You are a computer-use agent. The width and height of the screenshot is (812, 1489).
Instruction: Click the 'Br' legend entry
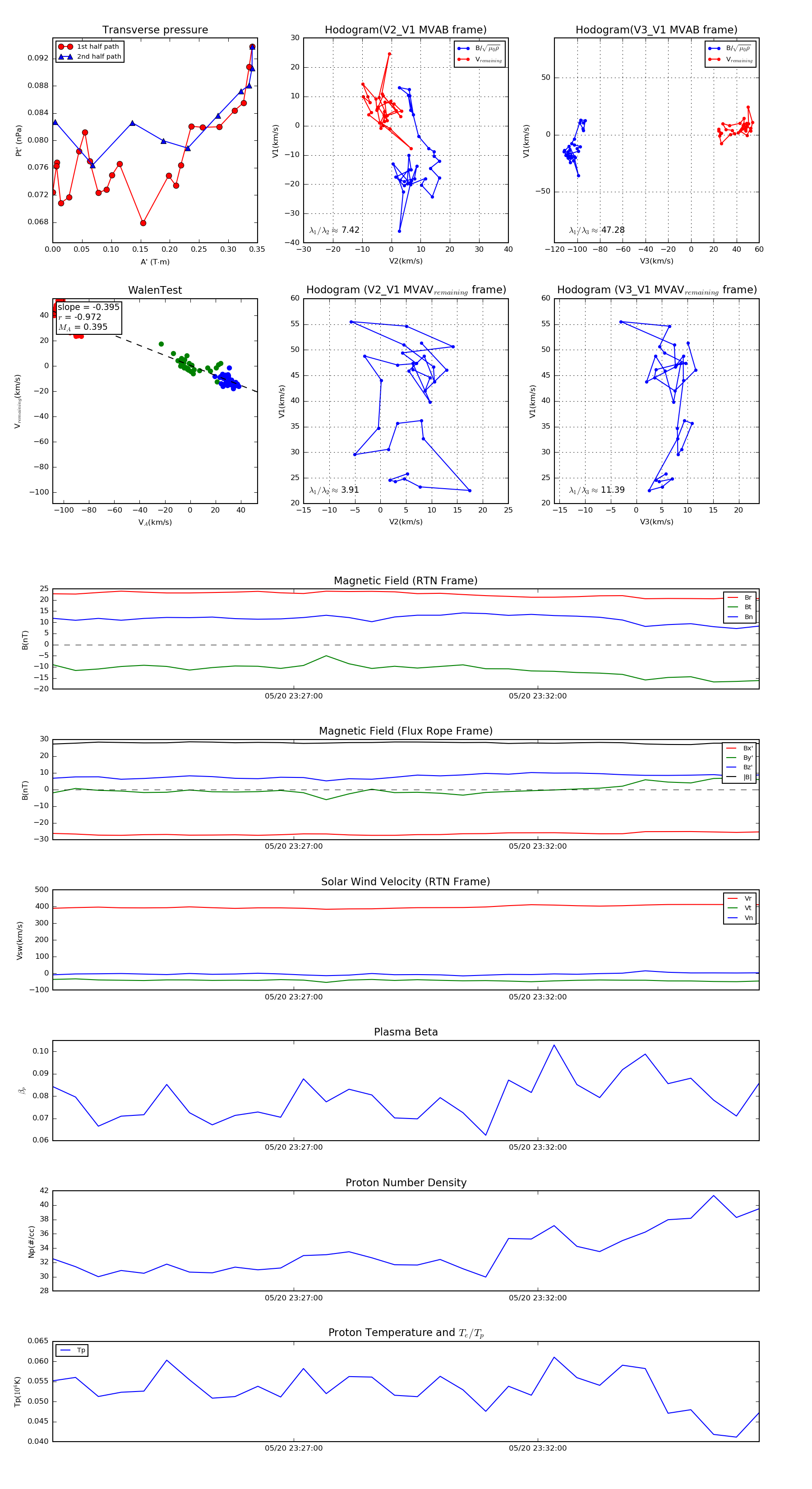point(740,598)
